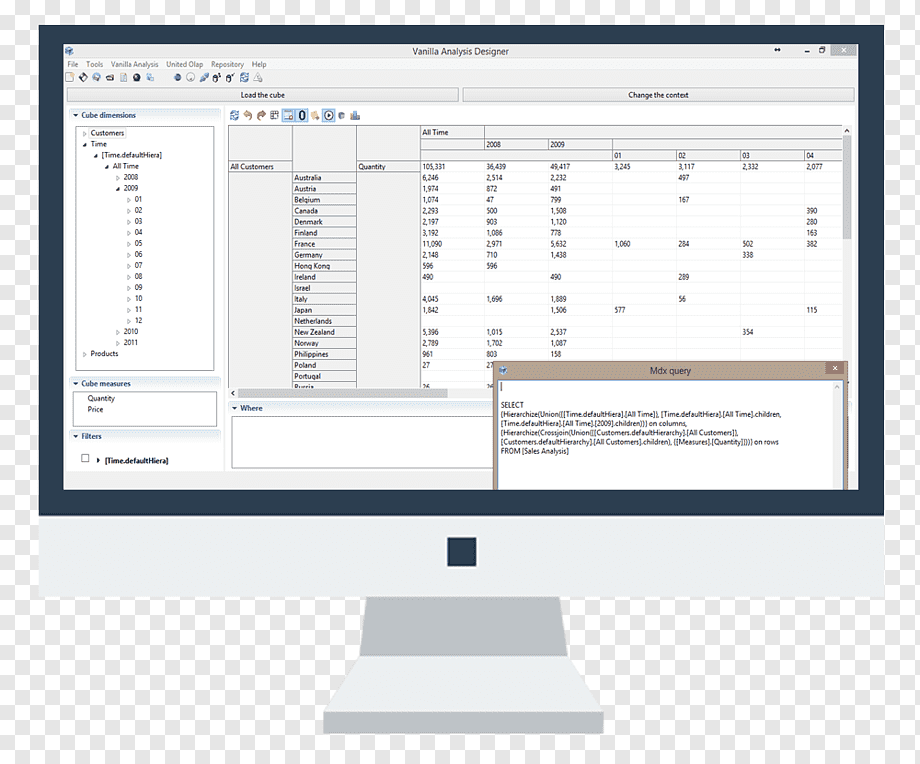Collapse the Cube dimensions section
Screen dimensions: 920x764
tap(76, 115)
